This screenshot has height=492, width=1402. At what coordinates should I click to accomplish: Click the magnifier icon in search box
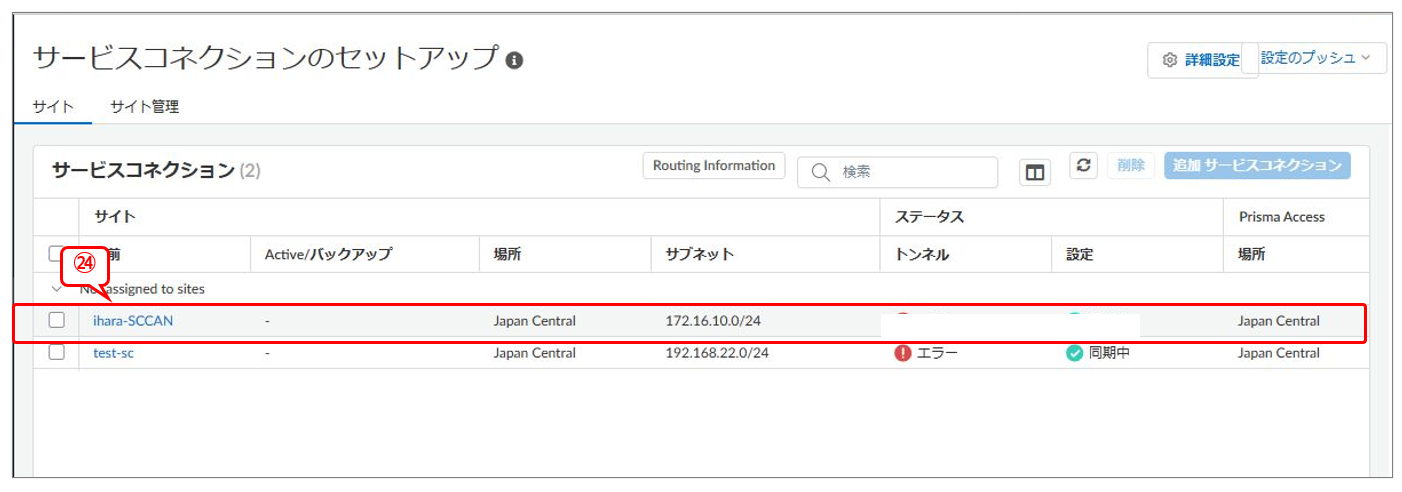[x=821, y=172]
